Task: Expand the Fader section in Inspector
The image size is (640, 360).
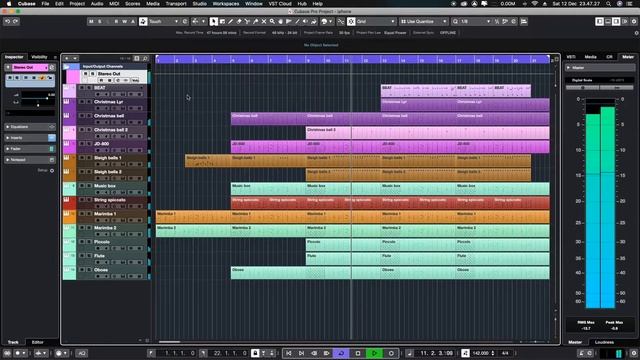Action: tap(29, 149)
